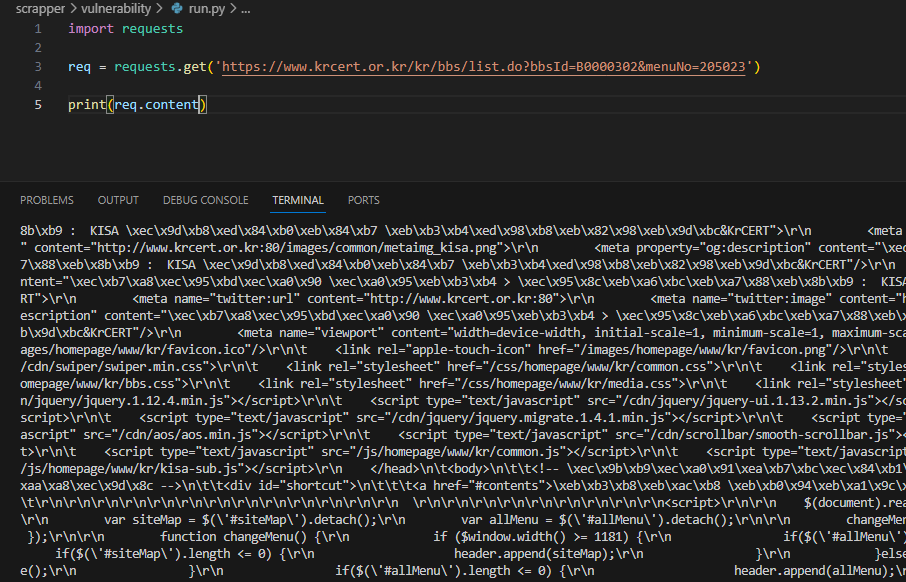This screenshot has height=582, width=906.
Task: Click 'div id="shortcut"' in terminal output
Action: point(290,485)
